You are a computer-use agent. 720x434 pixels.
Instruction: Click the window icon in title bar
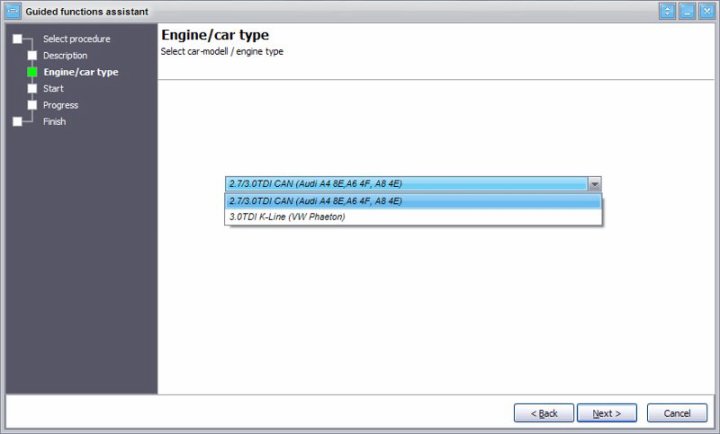click(x=13, y=11)
